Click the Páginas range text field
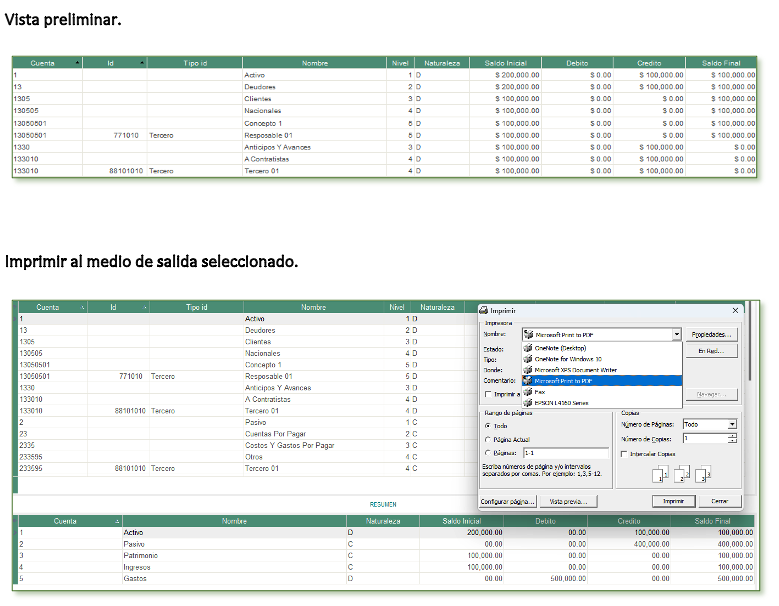This screenshot has width=779, height=606. (565, 453)
